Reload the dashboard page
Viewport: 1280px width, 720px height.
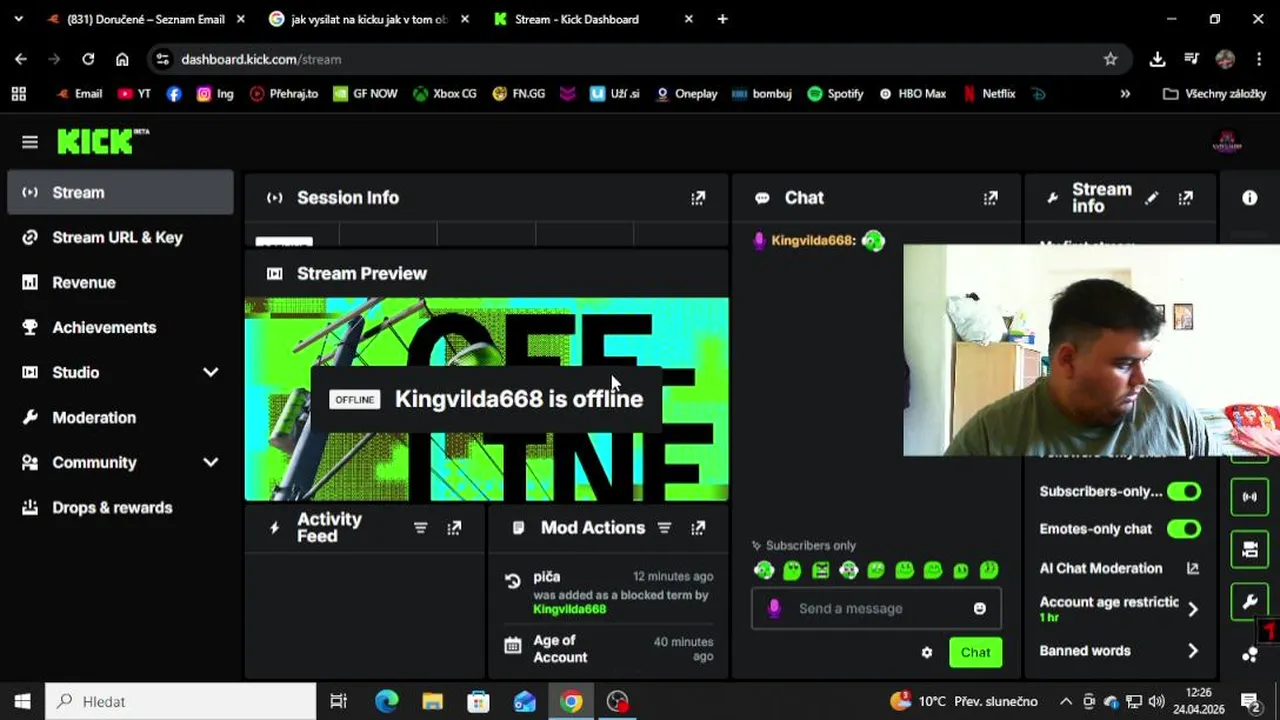88,59
